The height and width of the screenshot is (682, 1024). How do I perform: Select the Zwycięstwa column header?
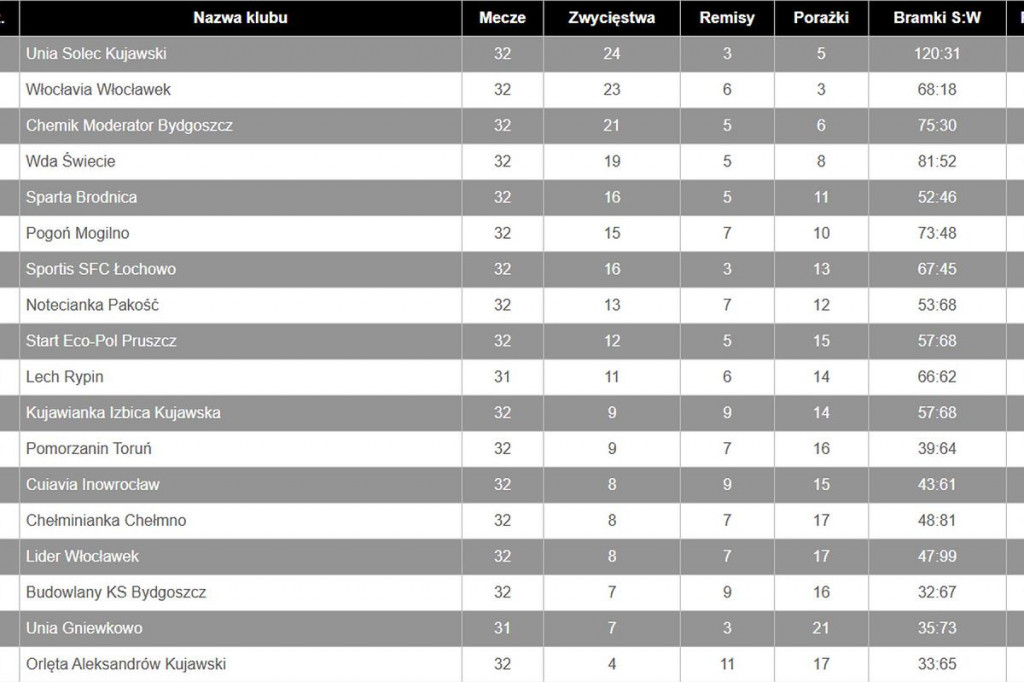point(611,18)
